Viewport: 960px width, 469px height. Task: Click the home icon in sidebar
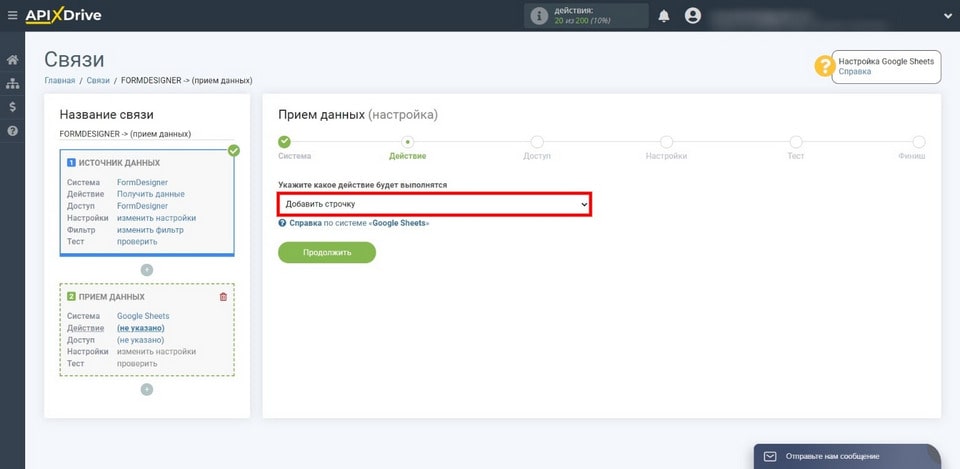pyautogui.click(x=12, y=60)
